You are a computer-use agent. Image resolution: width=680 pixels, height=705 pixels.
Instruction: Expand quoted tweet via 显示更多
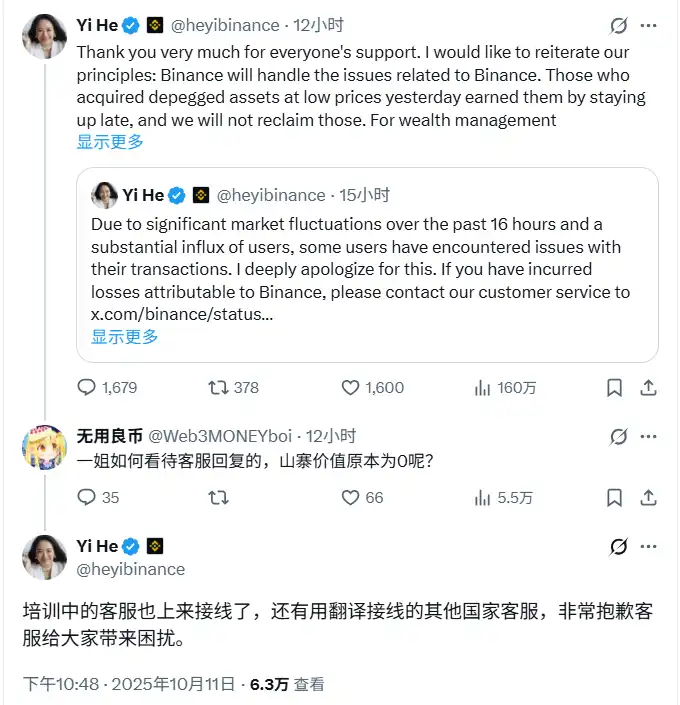pos(124,337)
